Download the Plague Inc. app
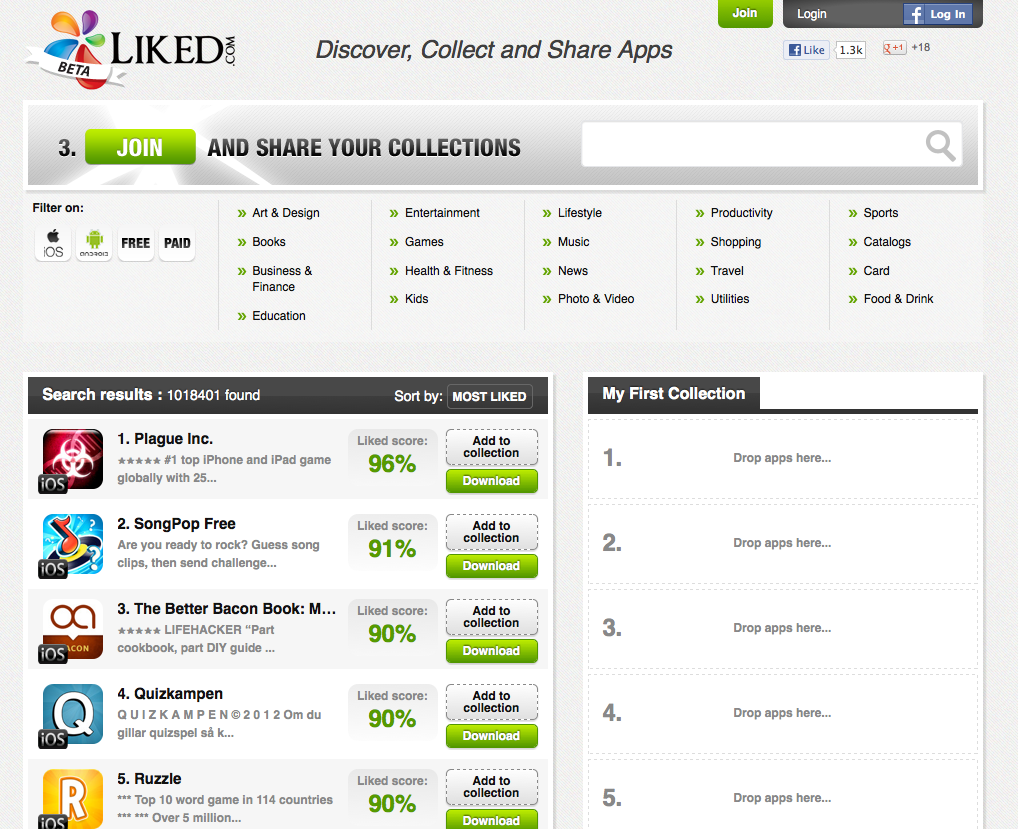This screenshot has width=1018, height=829. click(x=491, y=481)
